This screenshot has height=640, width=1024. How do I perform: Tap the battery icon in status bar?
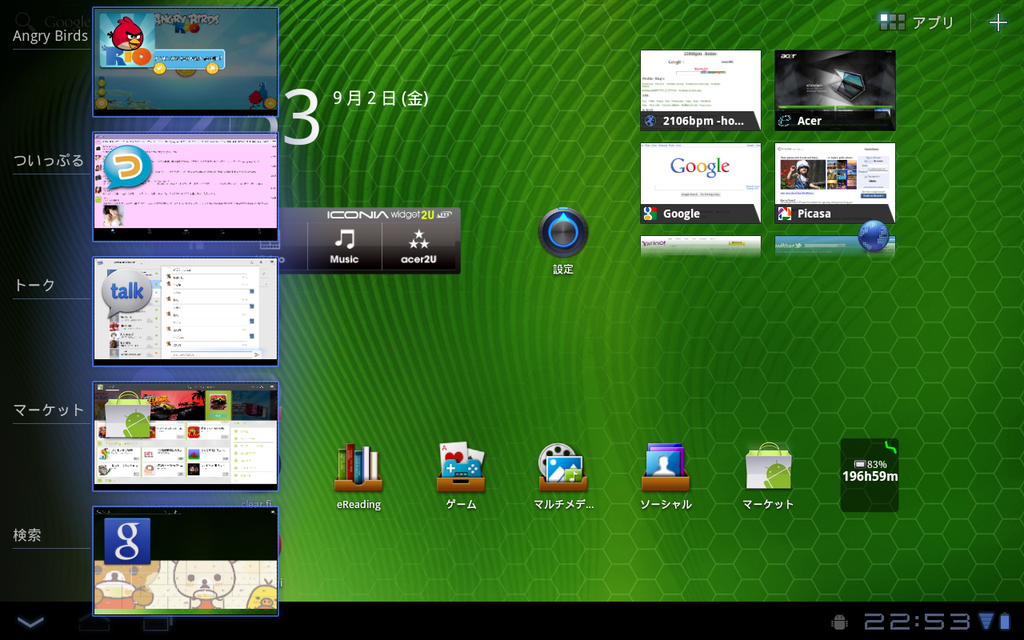pos(1004,621)
